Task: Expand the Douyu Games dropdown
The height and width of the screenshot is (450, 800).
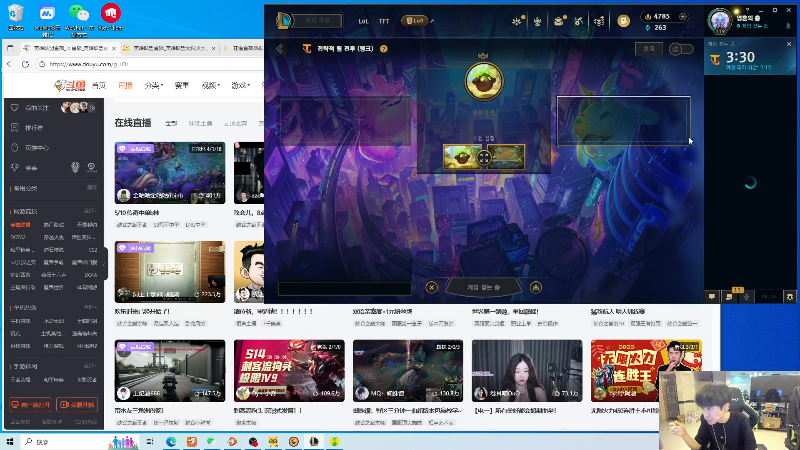Action: pos(240,85)
